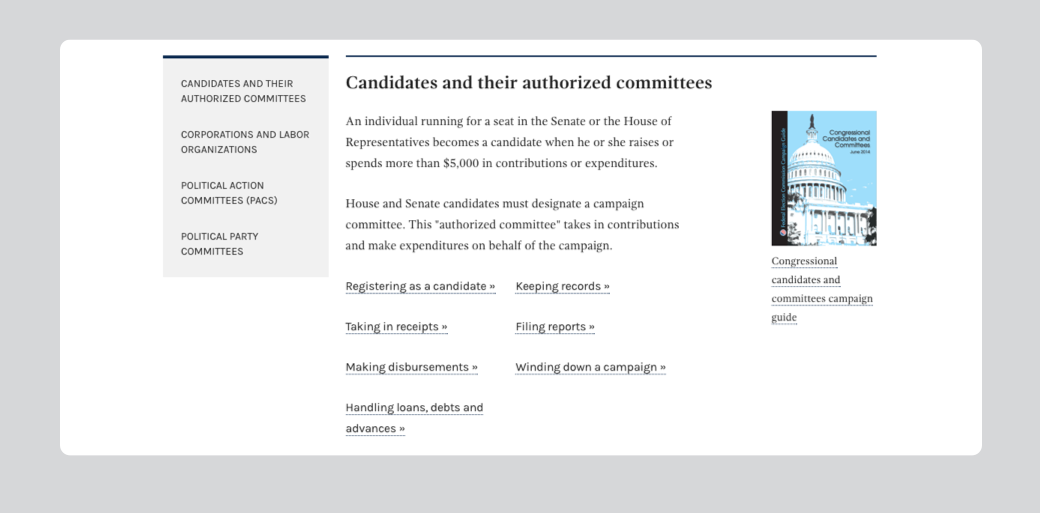Follow 'Winding down a campaign' link

pos(590,367)
